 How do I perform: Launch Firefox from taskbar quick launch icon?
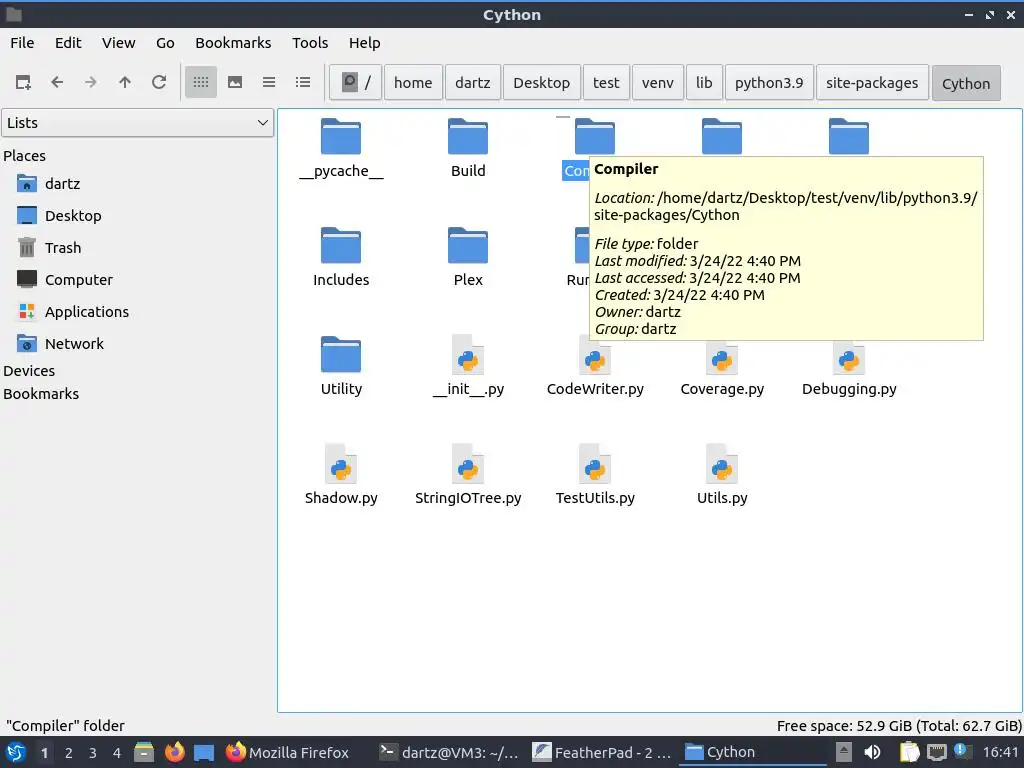coord(174,752)
